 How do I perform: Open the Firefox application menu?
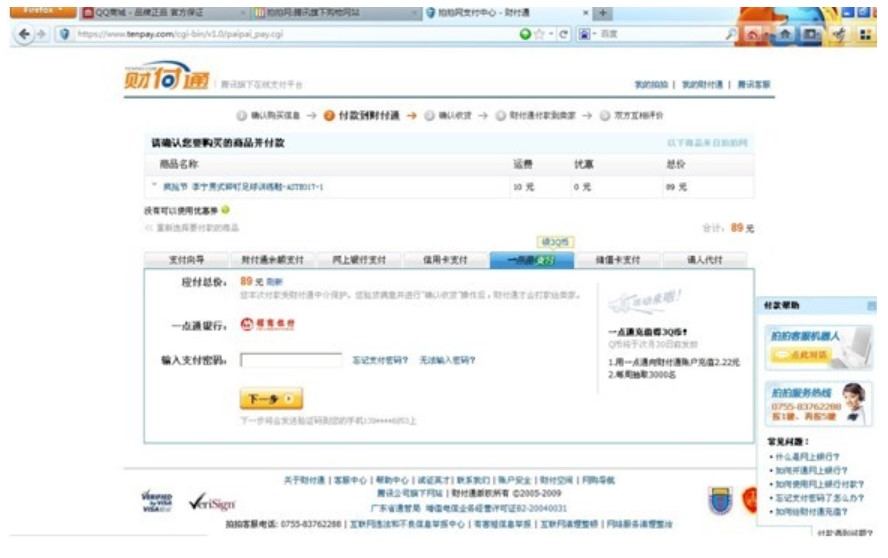click(x=42, y=11)
